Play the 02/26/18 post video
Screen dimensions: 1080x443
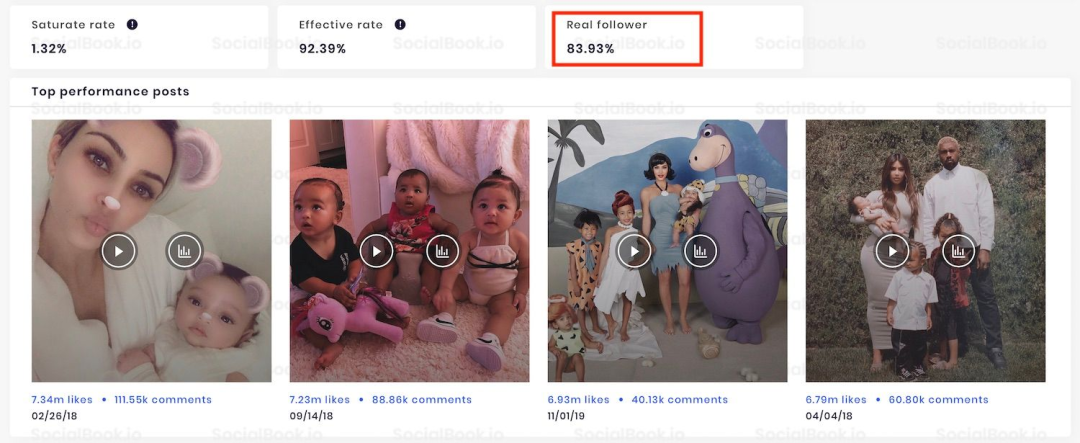[119, 251]
